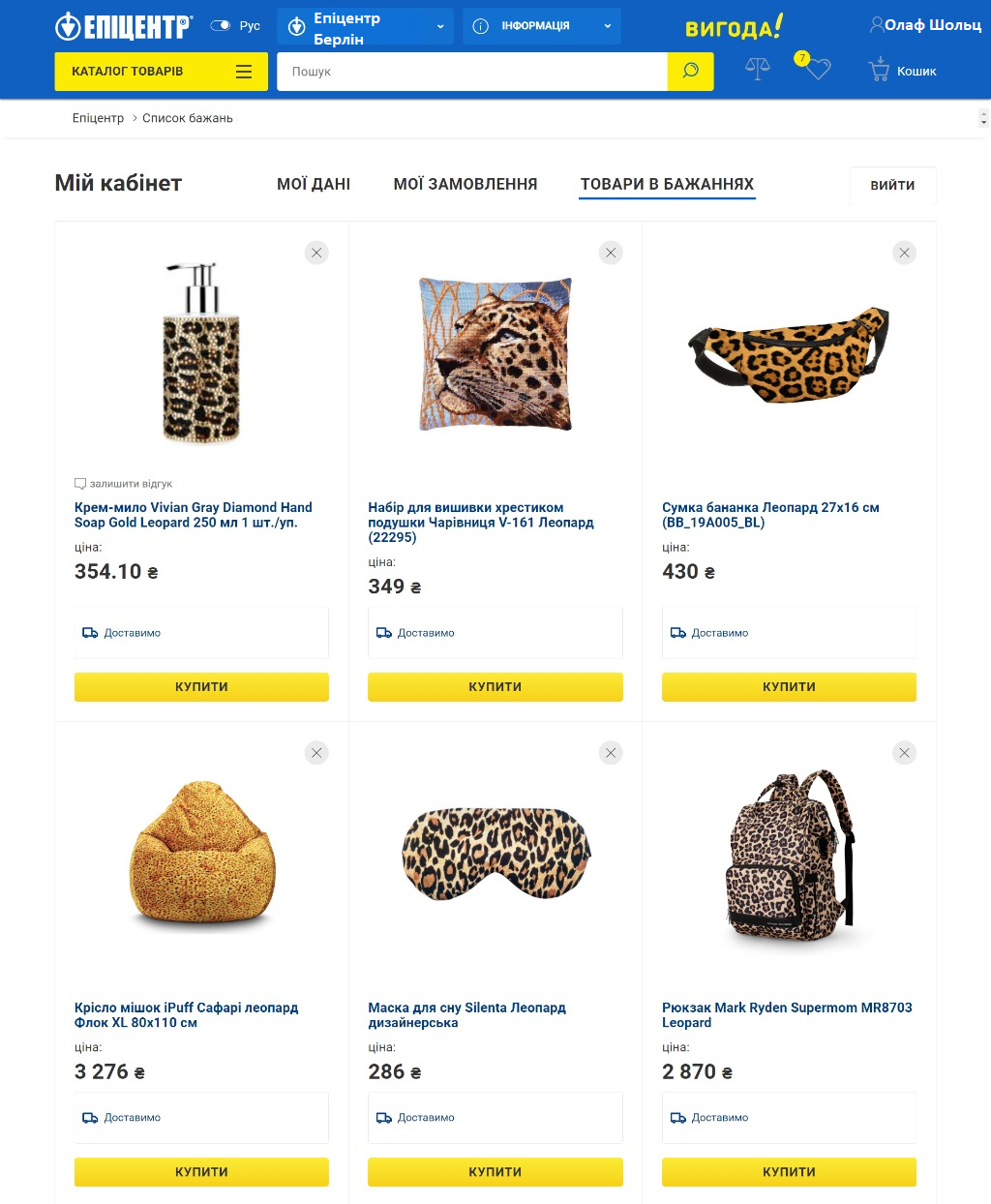Remove the Vivian Gray soap from wishlist
991x1204 pixels.
(316, 253)
